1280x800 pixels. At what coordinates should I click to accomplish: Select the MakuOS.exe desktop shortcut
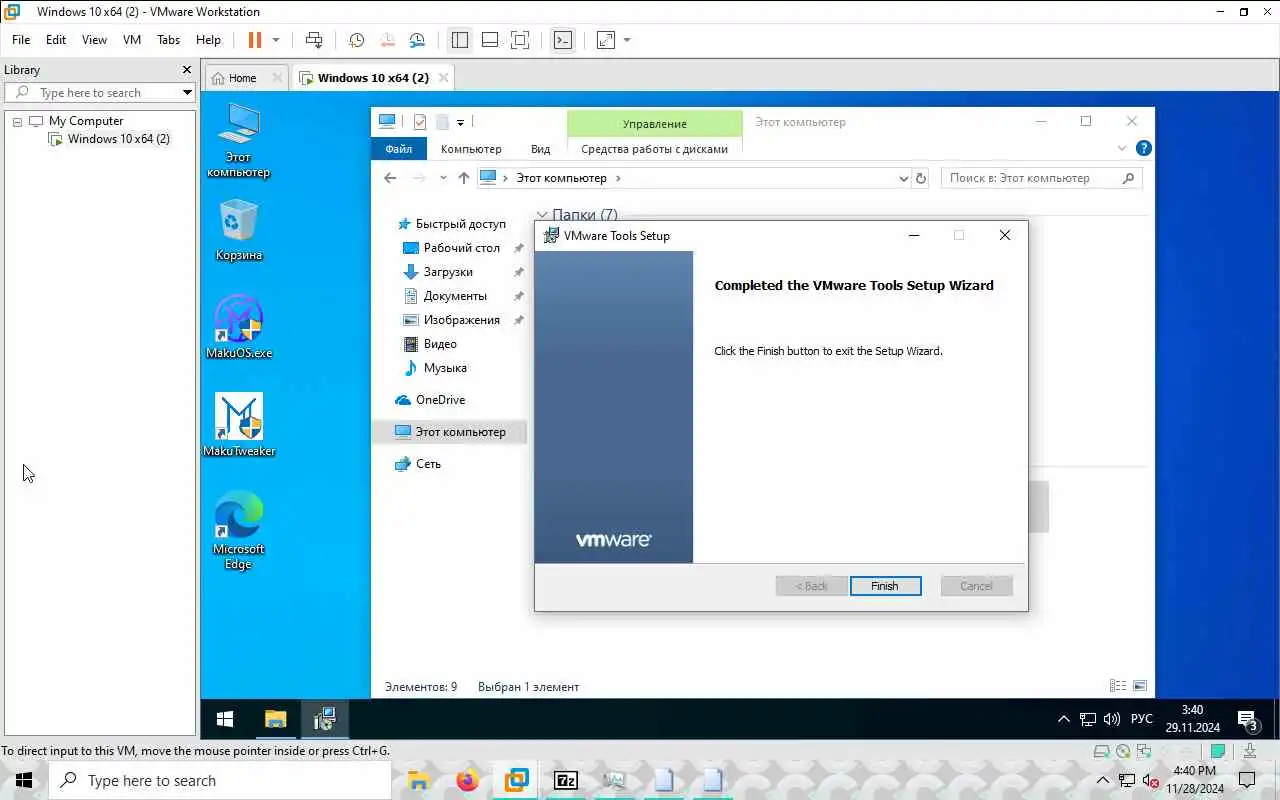point(238,327)
